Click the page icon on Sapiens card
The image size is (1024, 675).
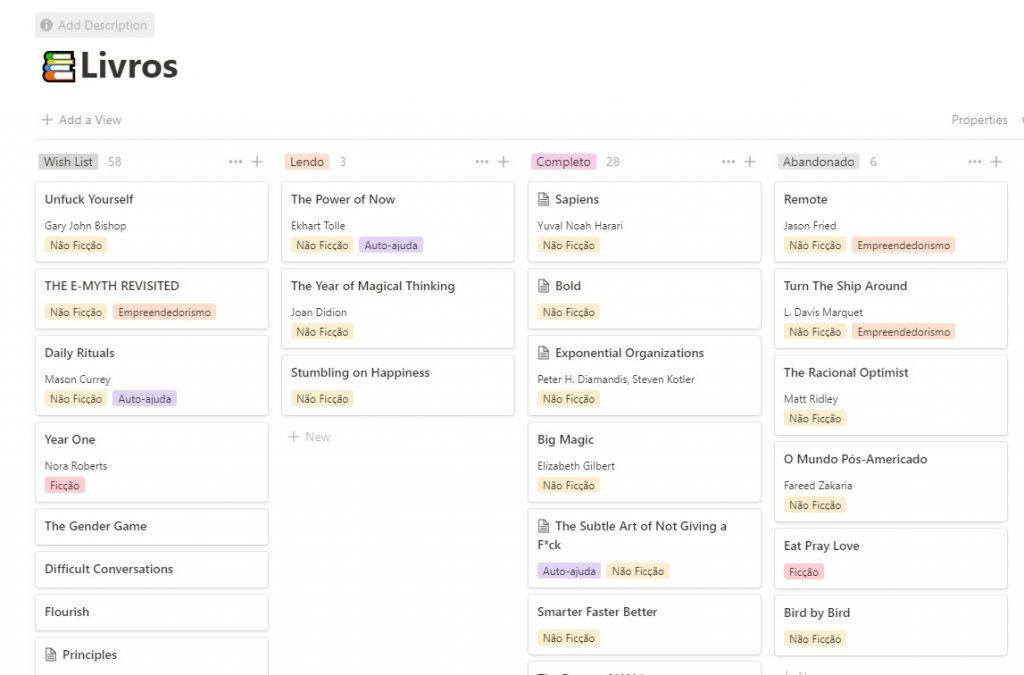point(543,199)
